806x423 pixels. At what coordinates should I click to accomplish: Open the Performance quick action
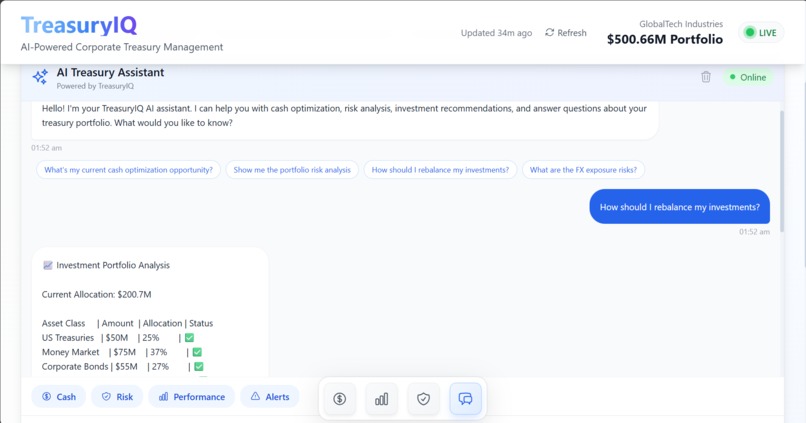click(192, 397)
